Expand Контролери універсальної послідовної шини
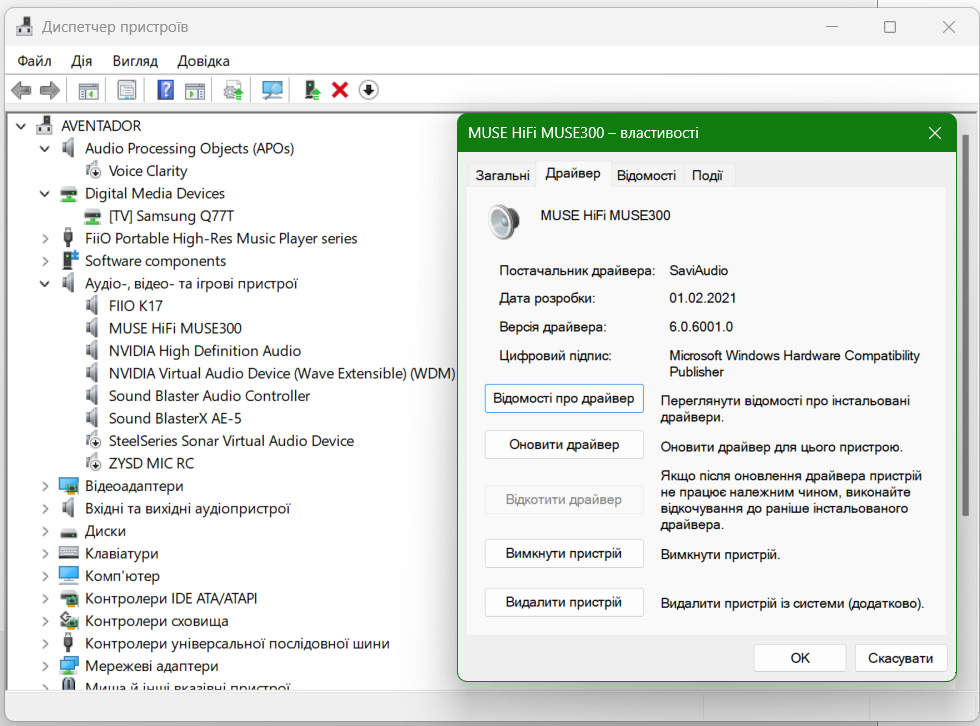Screen dimensions: 980x726 click(x=45, y=644)
